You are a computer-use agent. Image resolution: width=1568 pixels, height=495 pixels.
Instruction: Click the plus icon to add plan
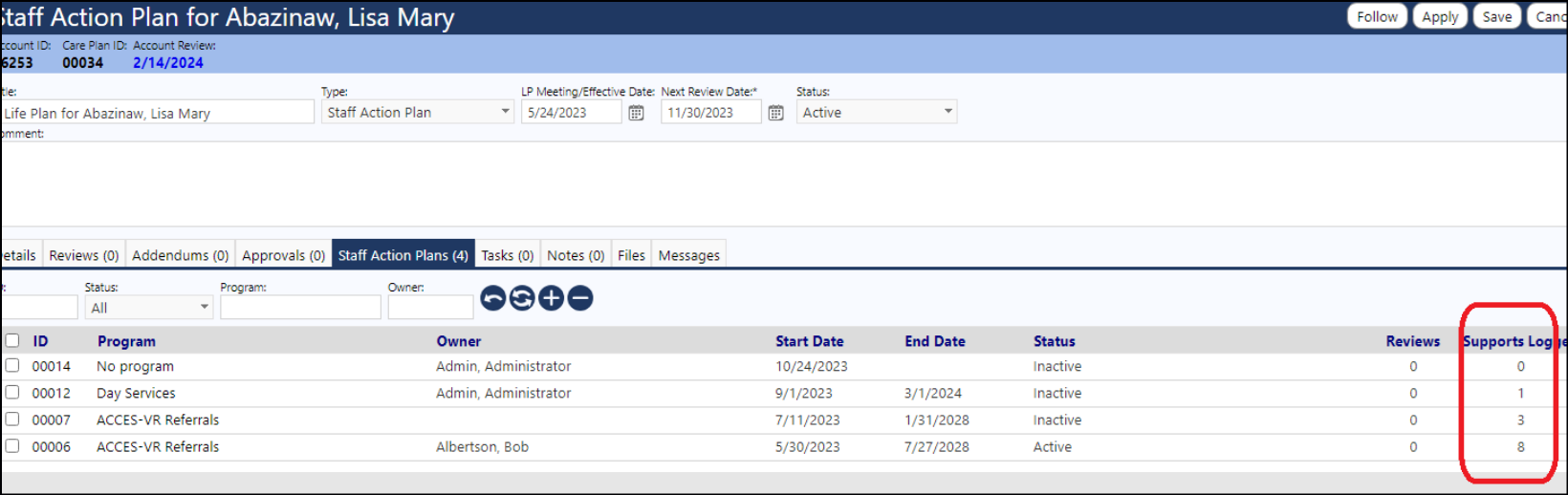[552, 299]
